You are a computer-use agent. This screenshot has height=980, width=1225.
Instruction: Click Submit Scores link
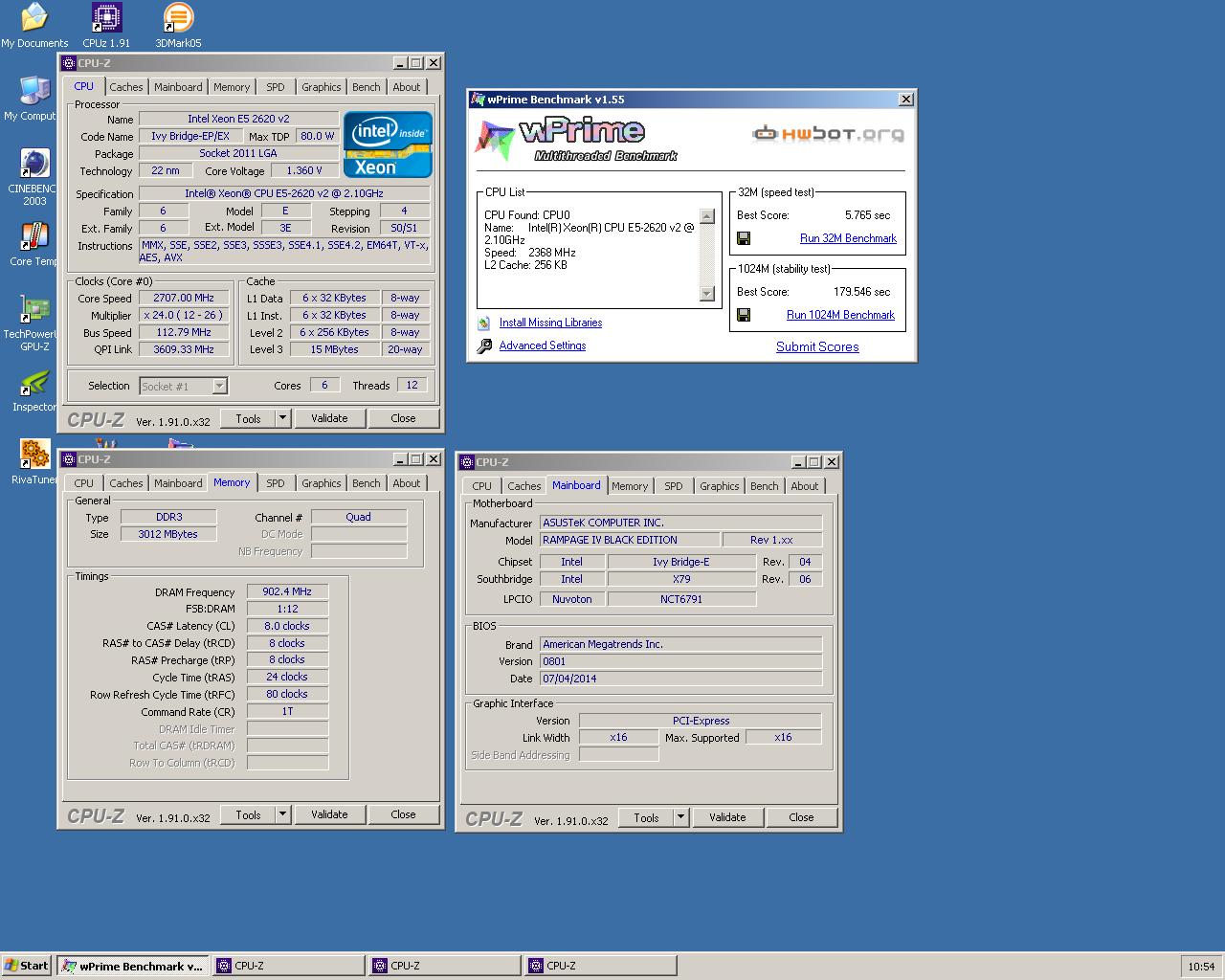coord(817,346)
